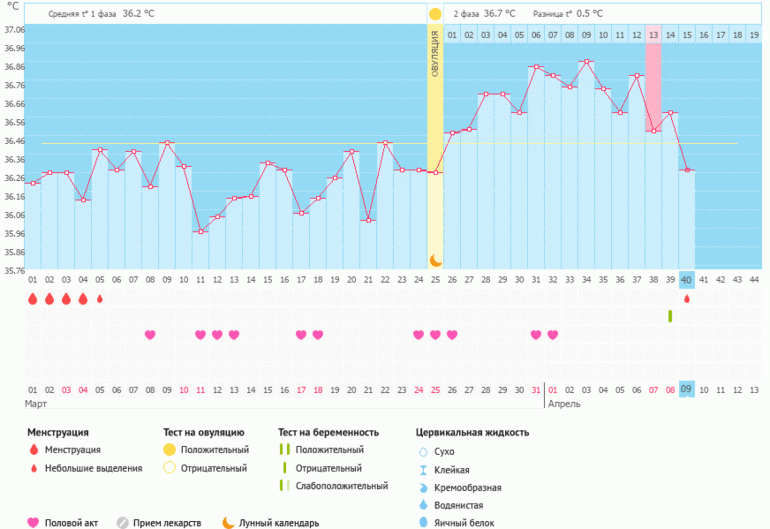This screenshot has height=529, width=770.
Task: Select the 'Яичный белок' cervical fluid icon
Action: click(423, 522)
